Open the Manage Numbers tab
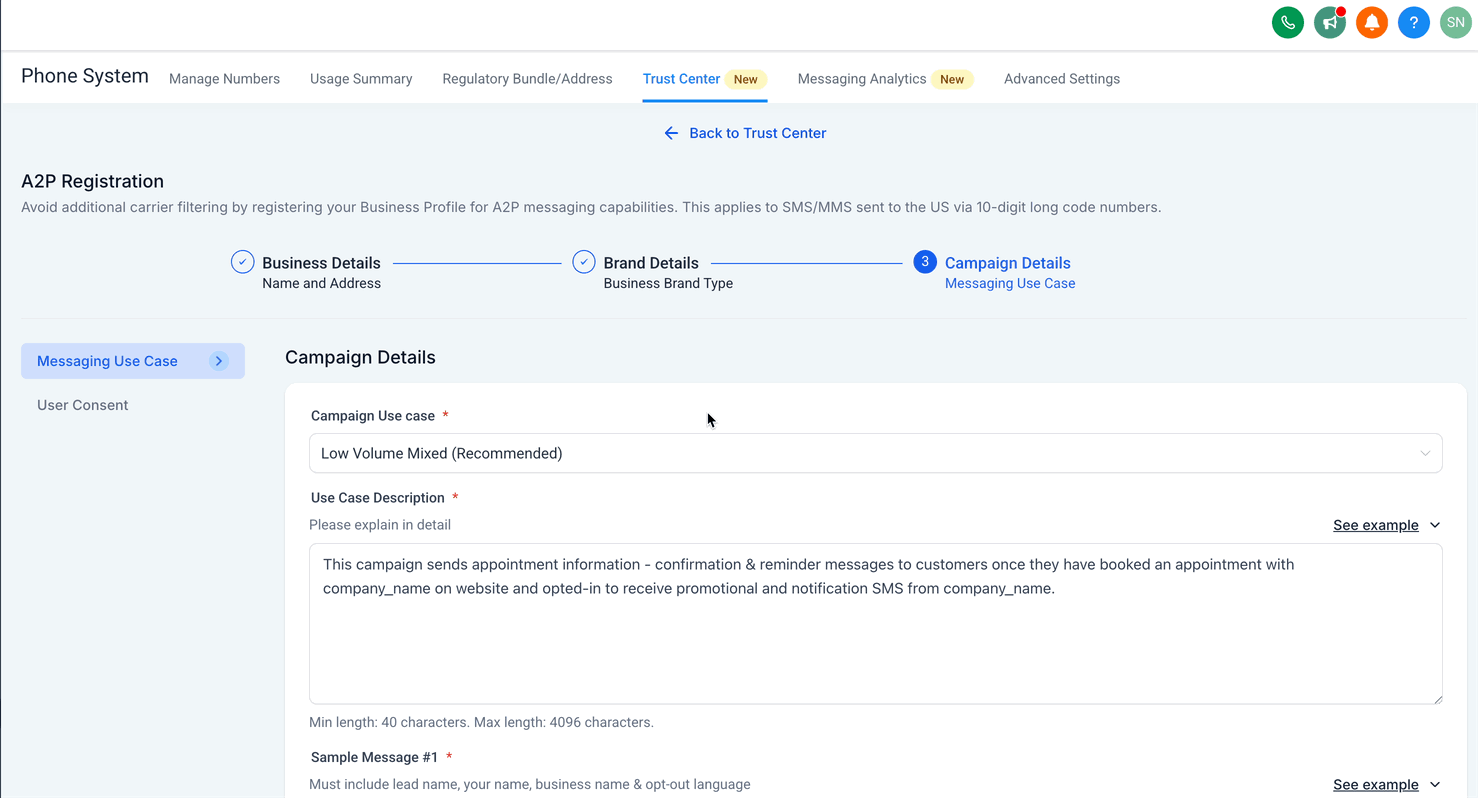The image size is (1478, 798). tap(224, 79)
